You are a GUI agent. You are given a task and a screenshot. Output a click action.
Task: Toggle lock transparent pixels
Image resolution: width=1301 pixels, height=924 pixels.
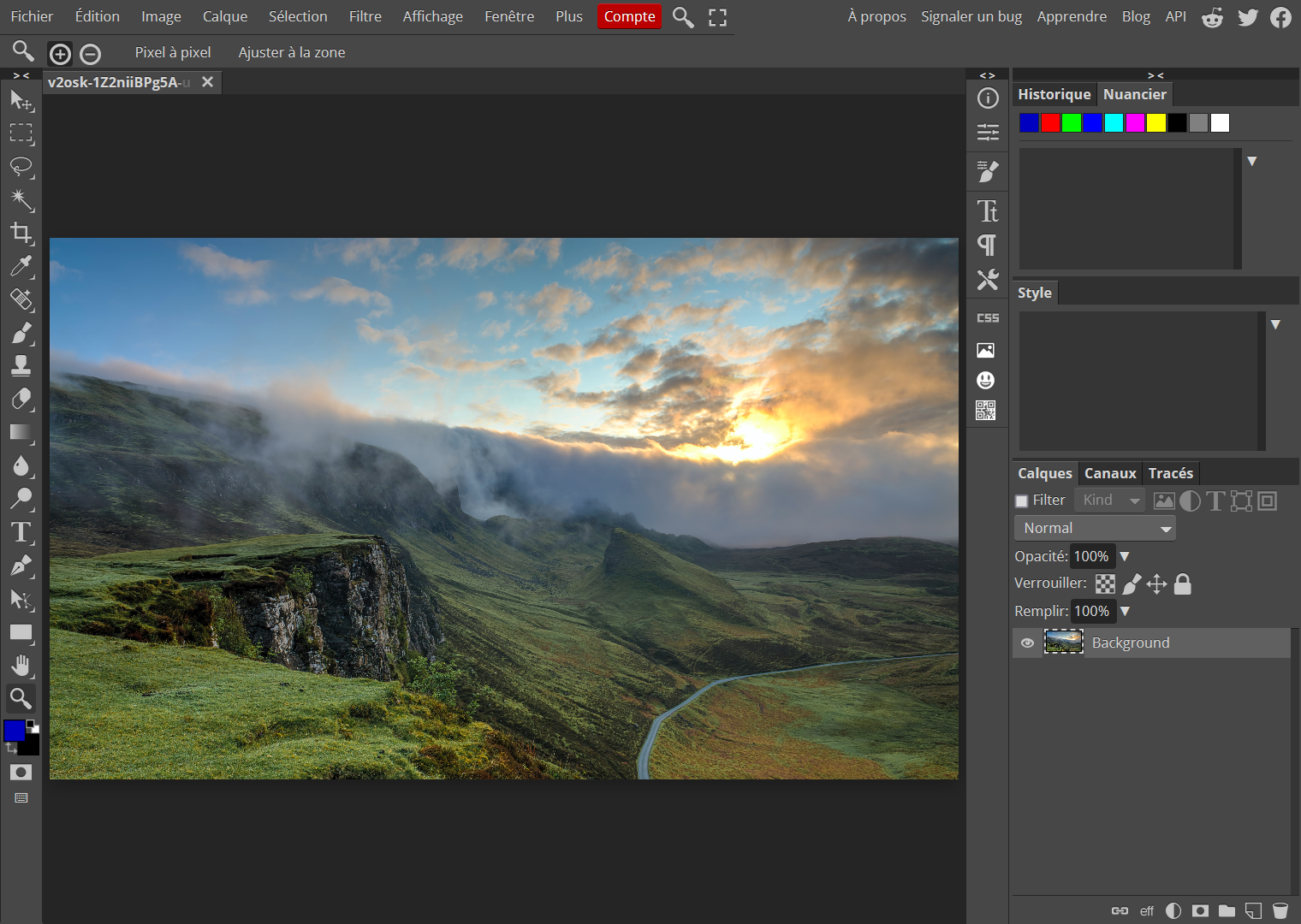(x=1105, y=584)
